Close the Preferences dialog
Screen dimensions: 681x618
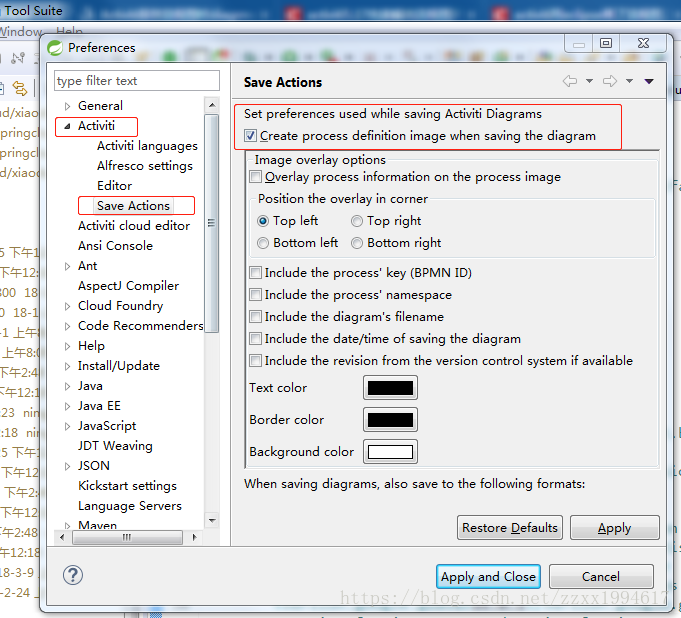pos(643,43)
